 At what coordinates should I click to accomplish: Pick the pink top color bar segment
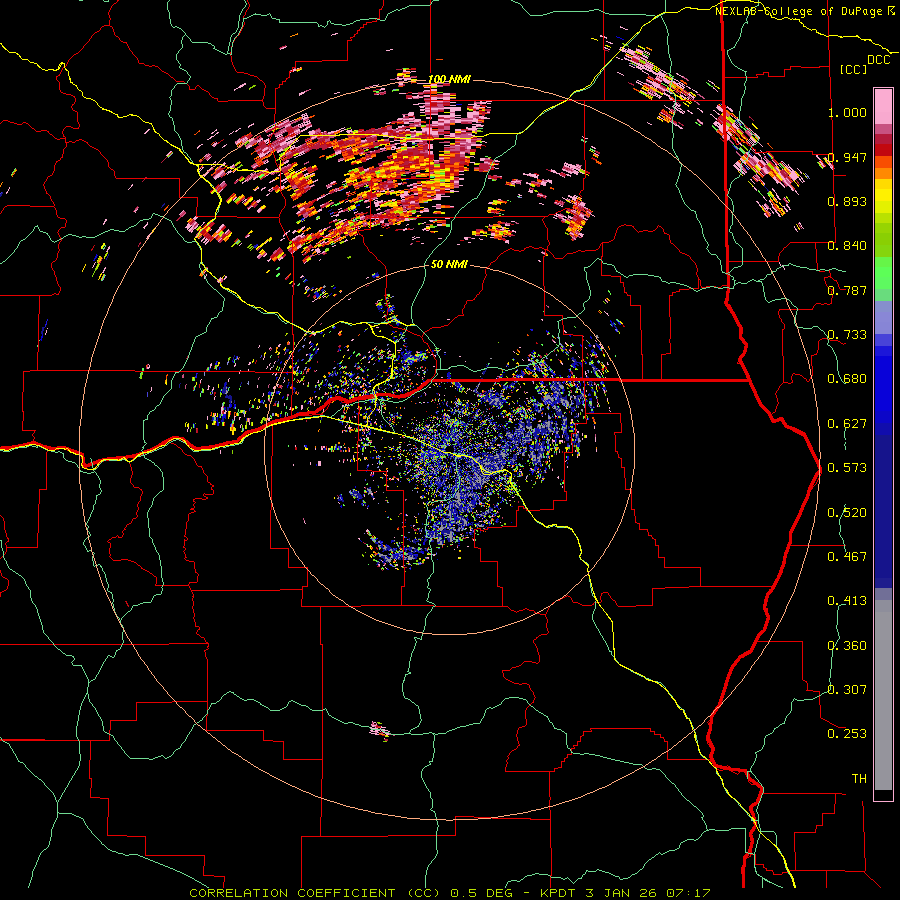click(883, 106)
